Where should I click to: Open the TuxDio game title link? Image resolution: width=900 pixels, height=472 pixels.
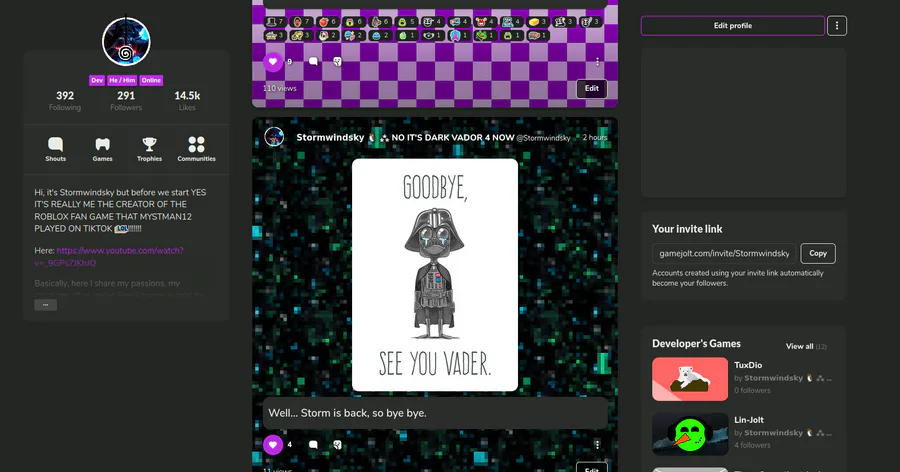pos(748,365)
